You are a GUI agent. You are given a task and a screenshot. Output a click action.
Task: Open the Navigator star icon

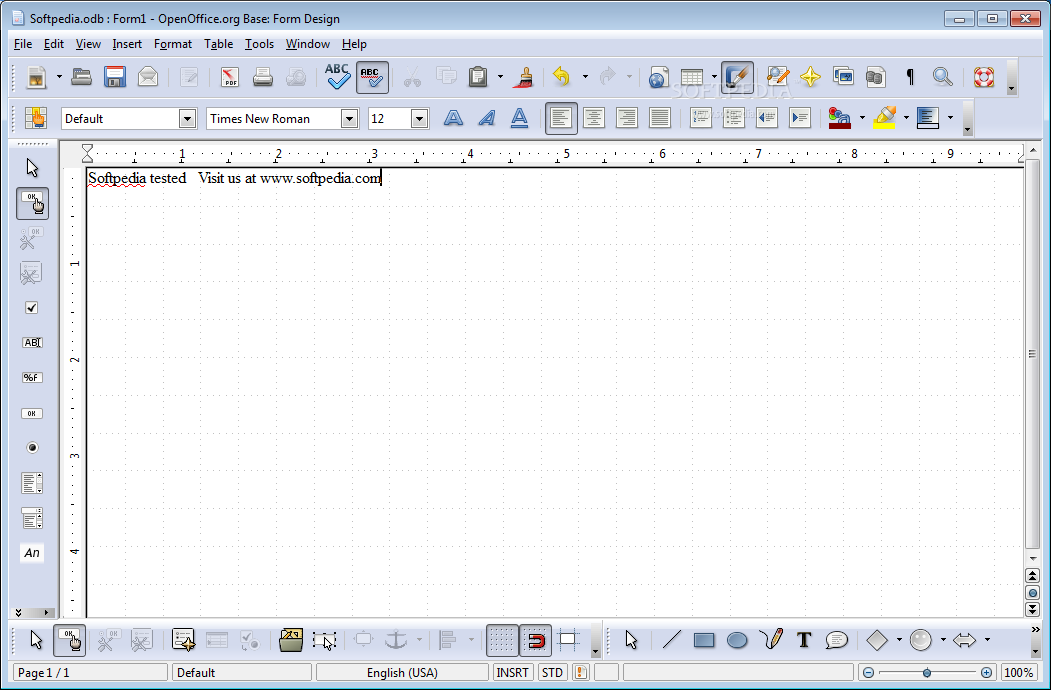(x=810, y=77)
